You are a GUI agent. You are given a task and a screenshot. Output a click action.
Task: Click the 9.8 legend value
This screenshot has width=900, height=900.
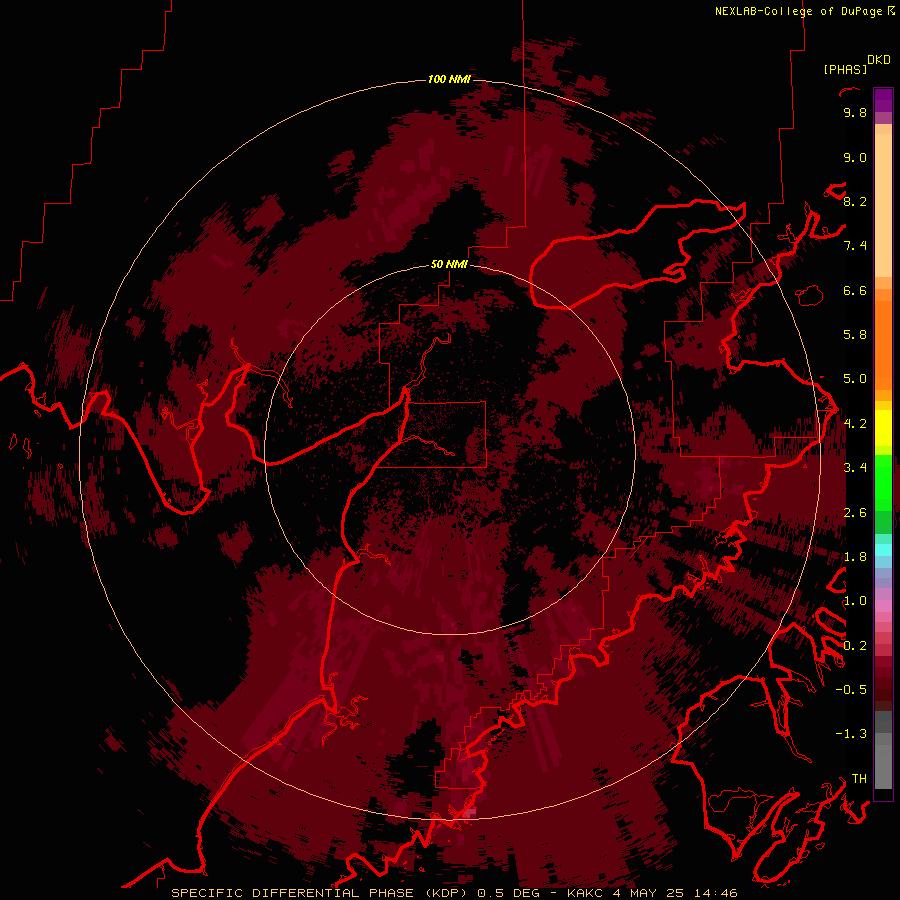click(855, 112)
